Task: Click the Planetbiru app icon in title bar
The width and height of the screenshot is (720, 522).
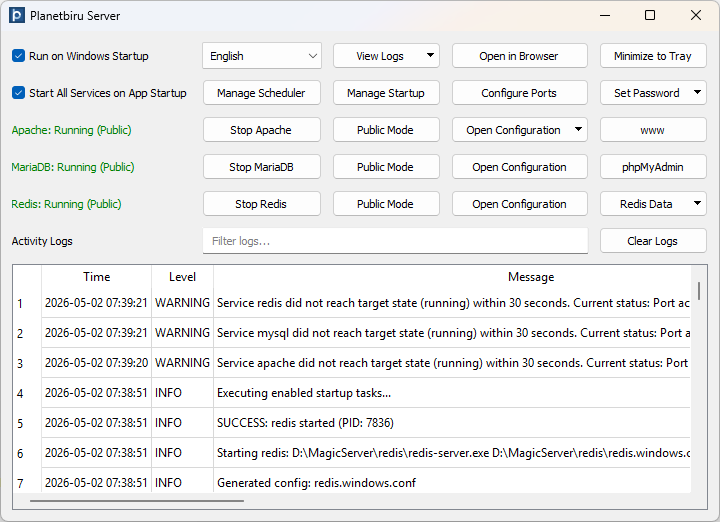Action: 17,15
